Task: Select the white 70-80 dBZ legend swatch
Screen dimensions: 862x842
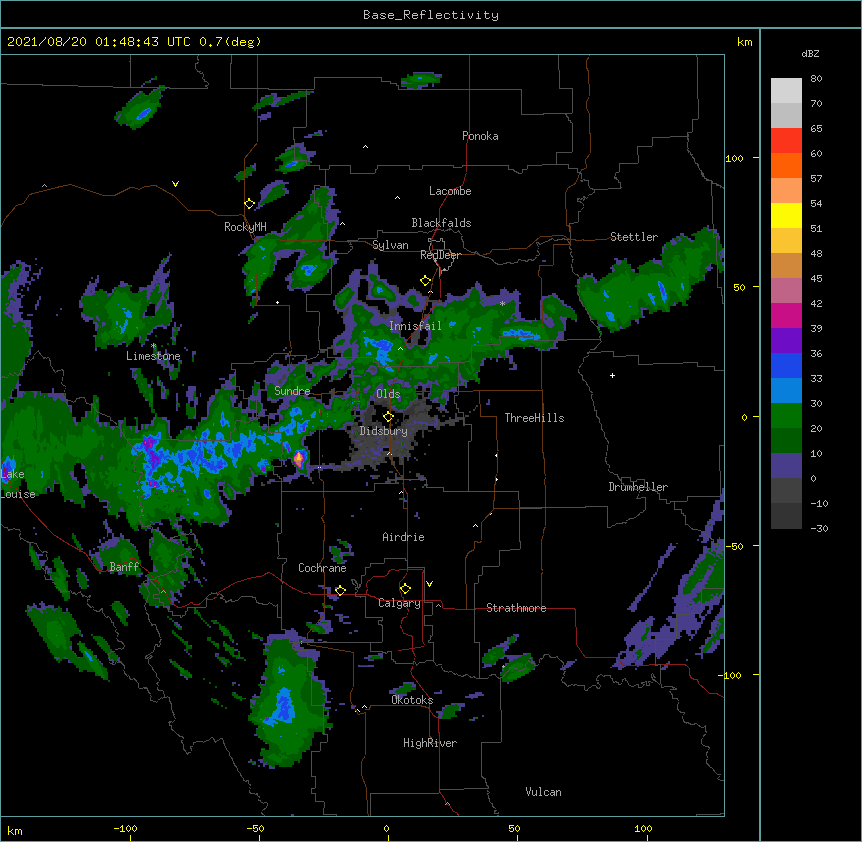Action: coord(786,91)
